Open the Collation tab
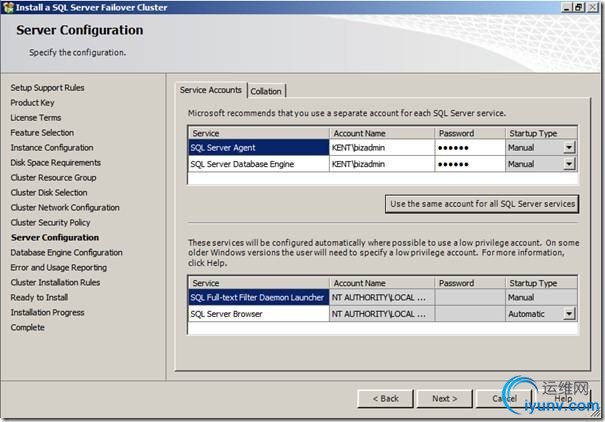This screenshot has width=605, height=422. (x=266, y=91)
